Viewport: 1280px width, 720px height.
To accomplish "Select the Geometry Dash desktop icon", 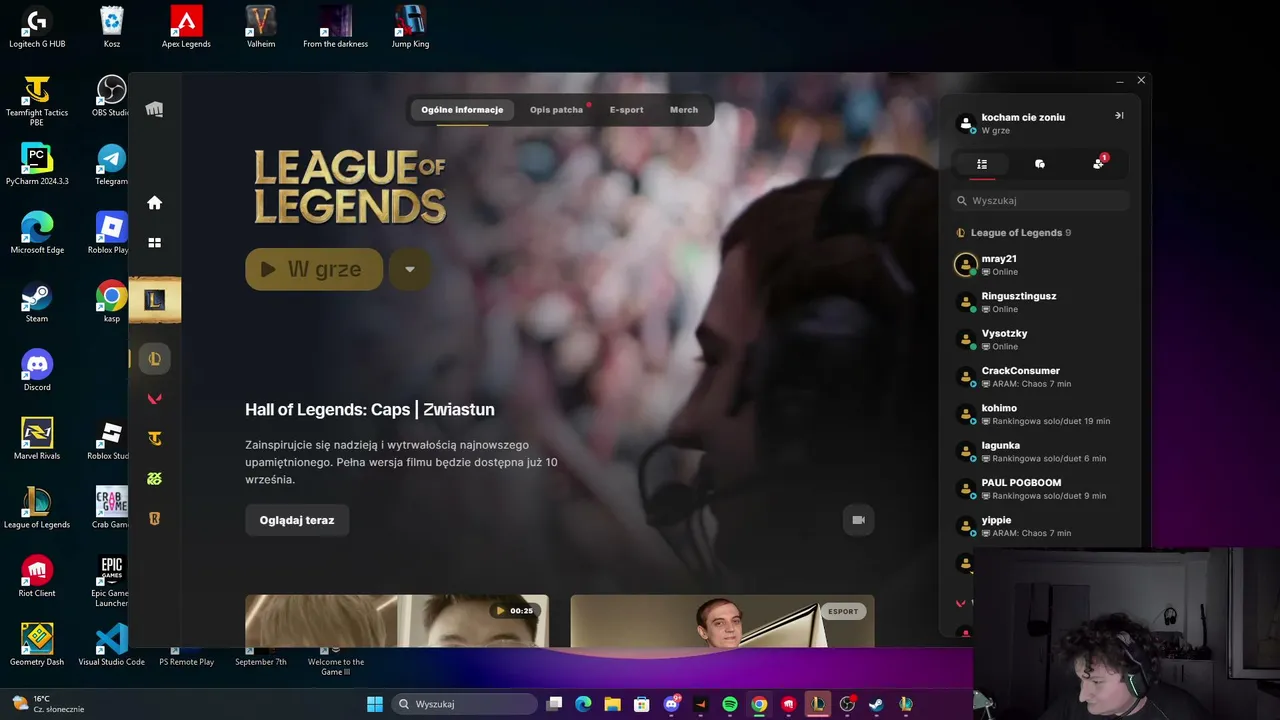I will [37, 645].
